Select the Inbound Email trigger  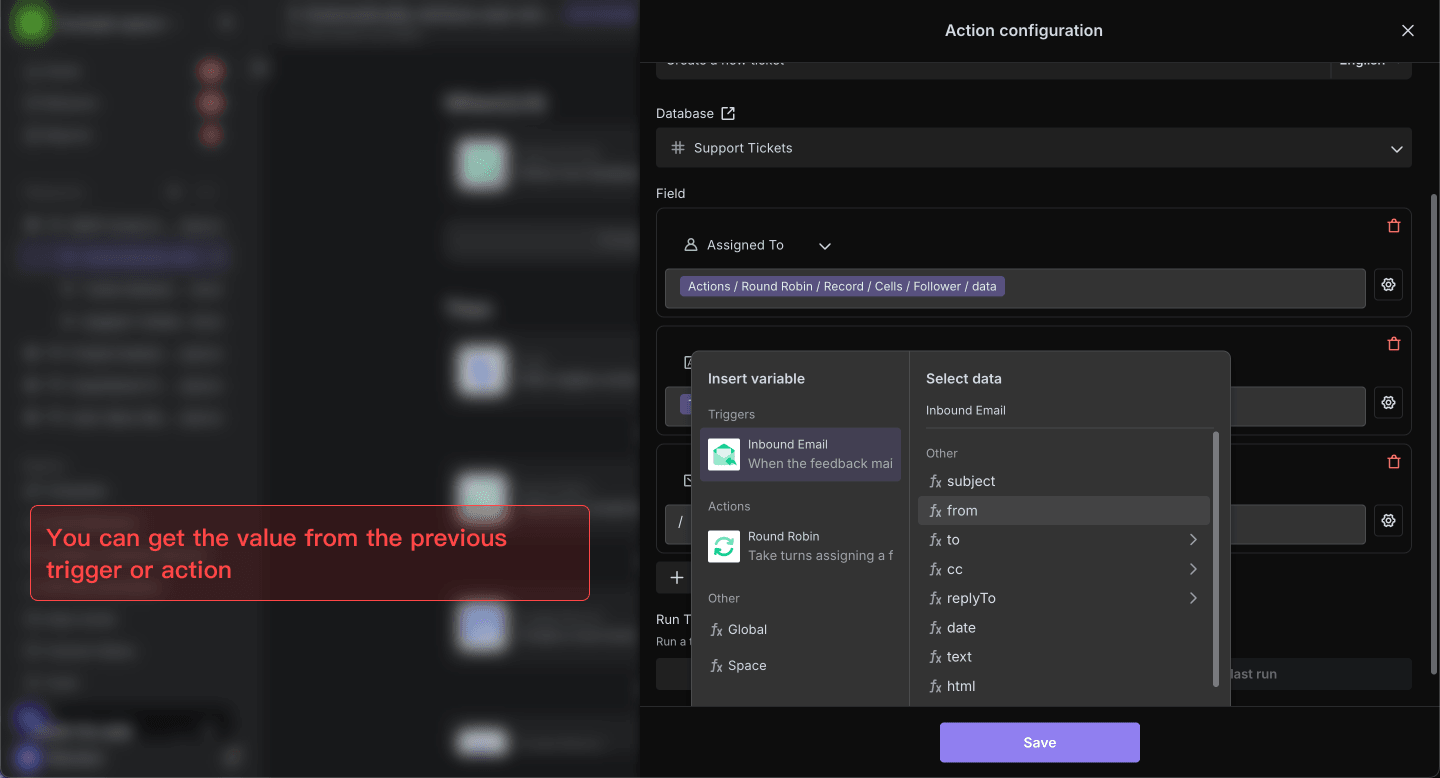(x=800, y=454)
